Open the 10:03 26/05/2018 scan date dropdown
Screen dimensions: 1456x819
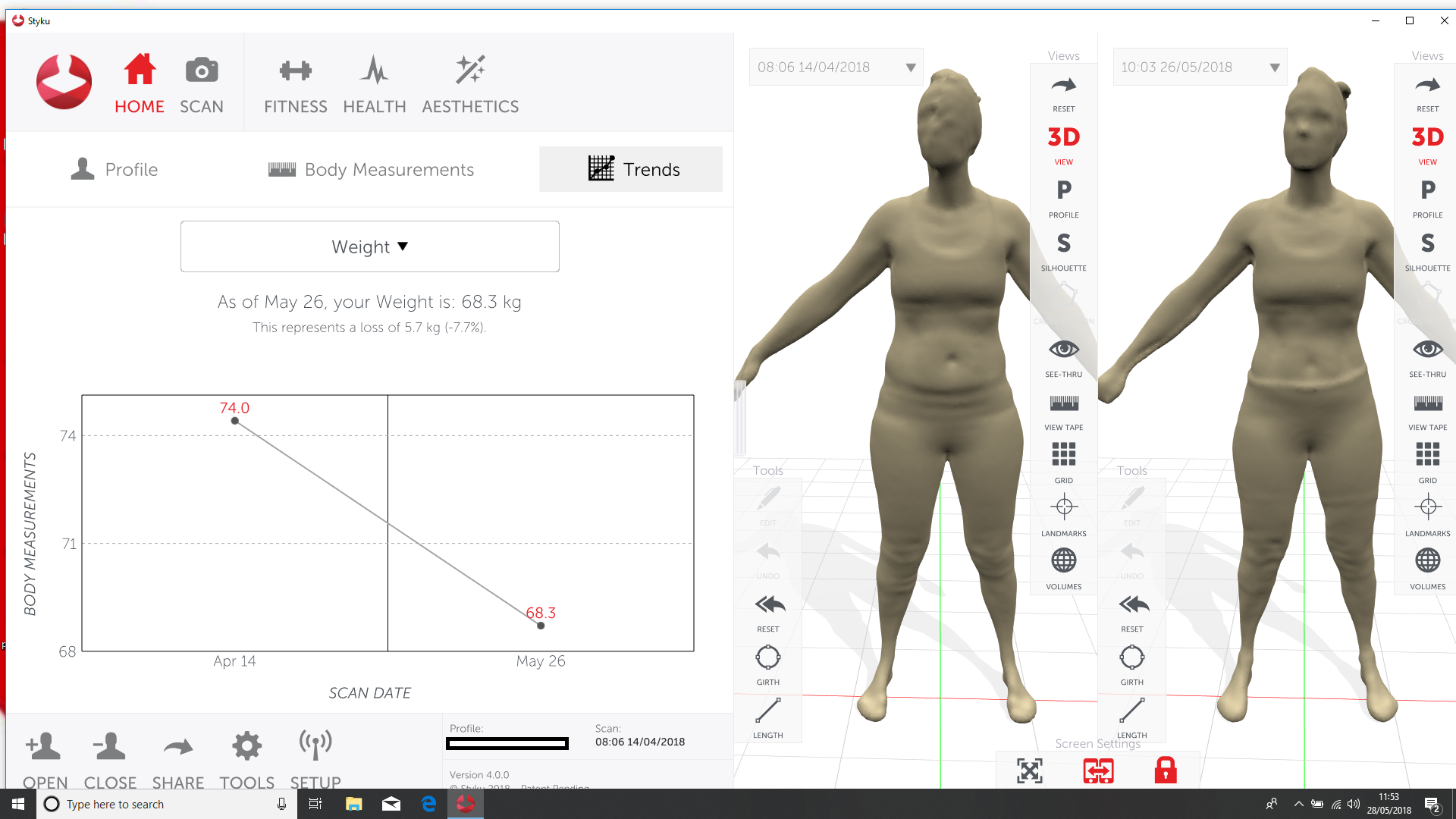(1200, 67)
